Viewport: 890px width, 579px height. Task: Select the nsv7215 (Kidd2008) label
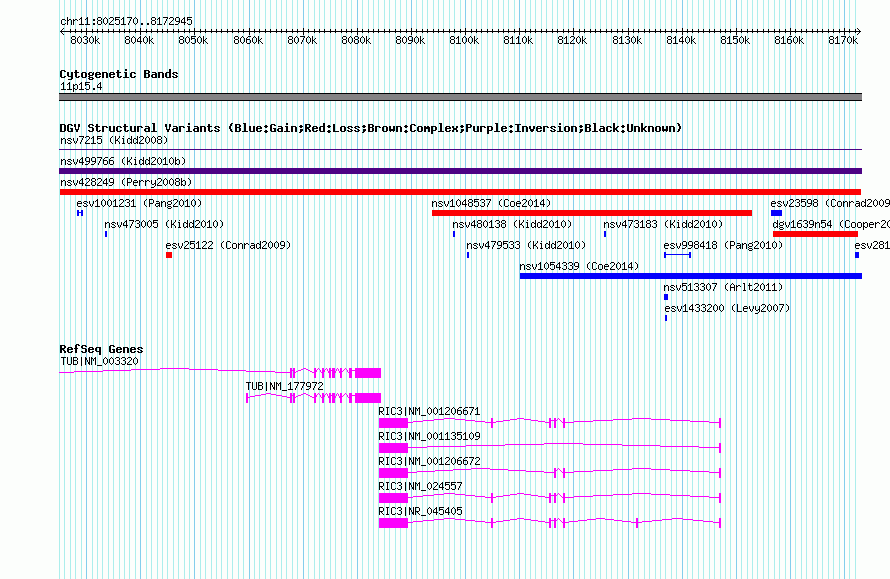coord(114,140)
